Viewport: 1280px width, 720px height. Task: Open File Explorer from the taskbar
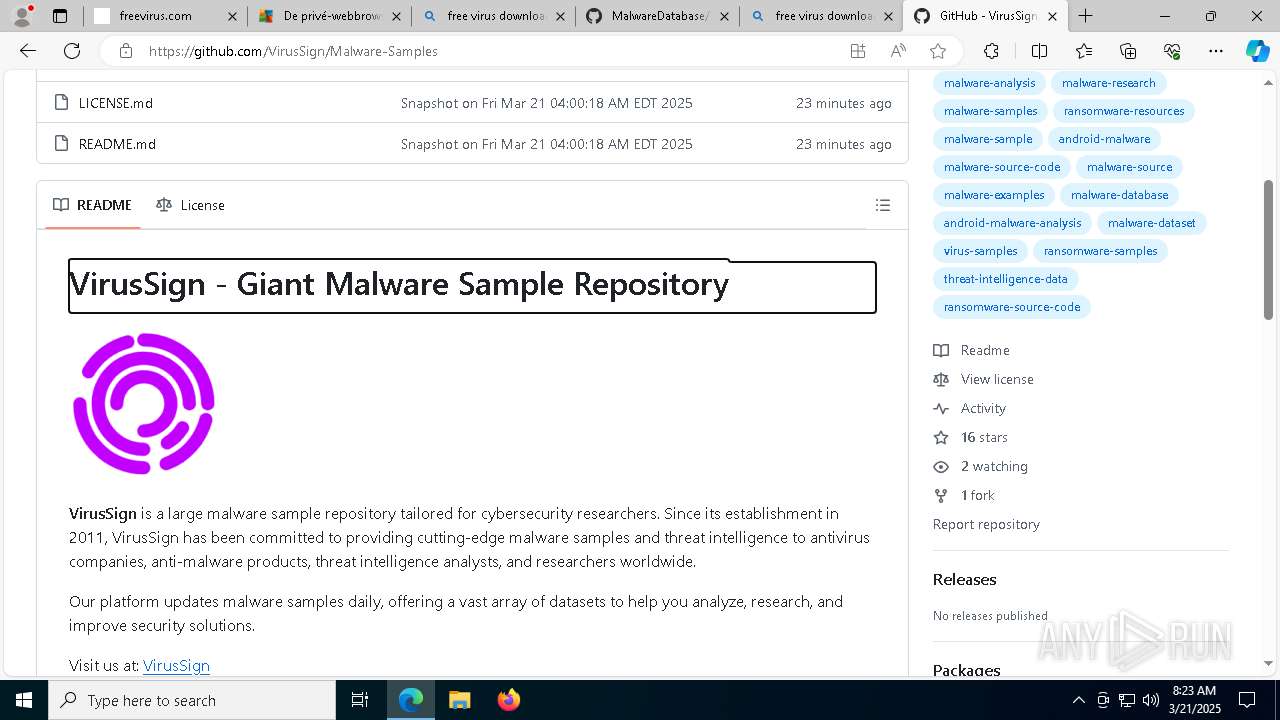pyautogui.click(x=459, y=700)
